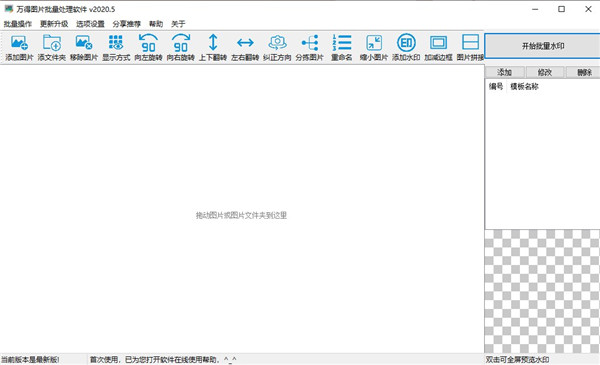Flip vertically using 上下翻转 icon

[x=213, y=47]
